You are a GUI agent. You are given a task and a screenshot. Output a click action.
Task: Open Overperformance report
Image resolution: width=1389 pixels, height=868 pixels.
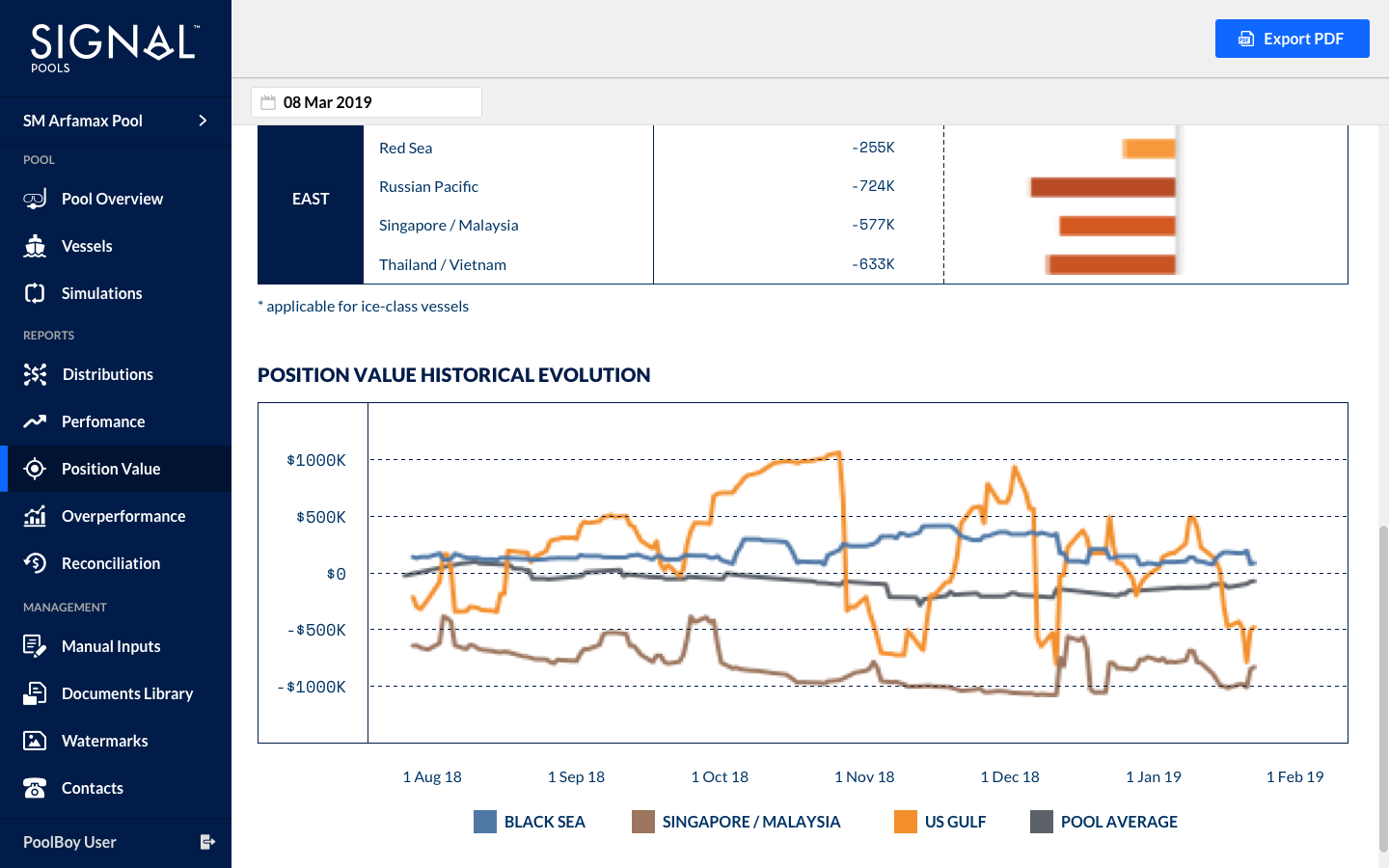pos(116,516)
